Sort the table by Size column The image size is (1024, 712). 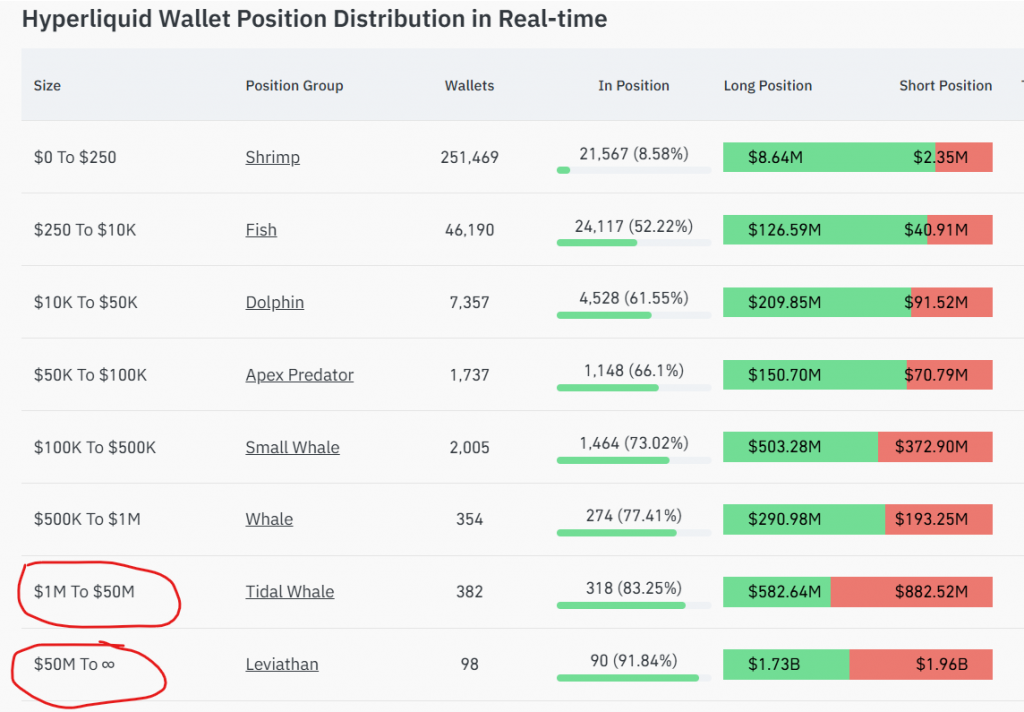pos(47,86)
